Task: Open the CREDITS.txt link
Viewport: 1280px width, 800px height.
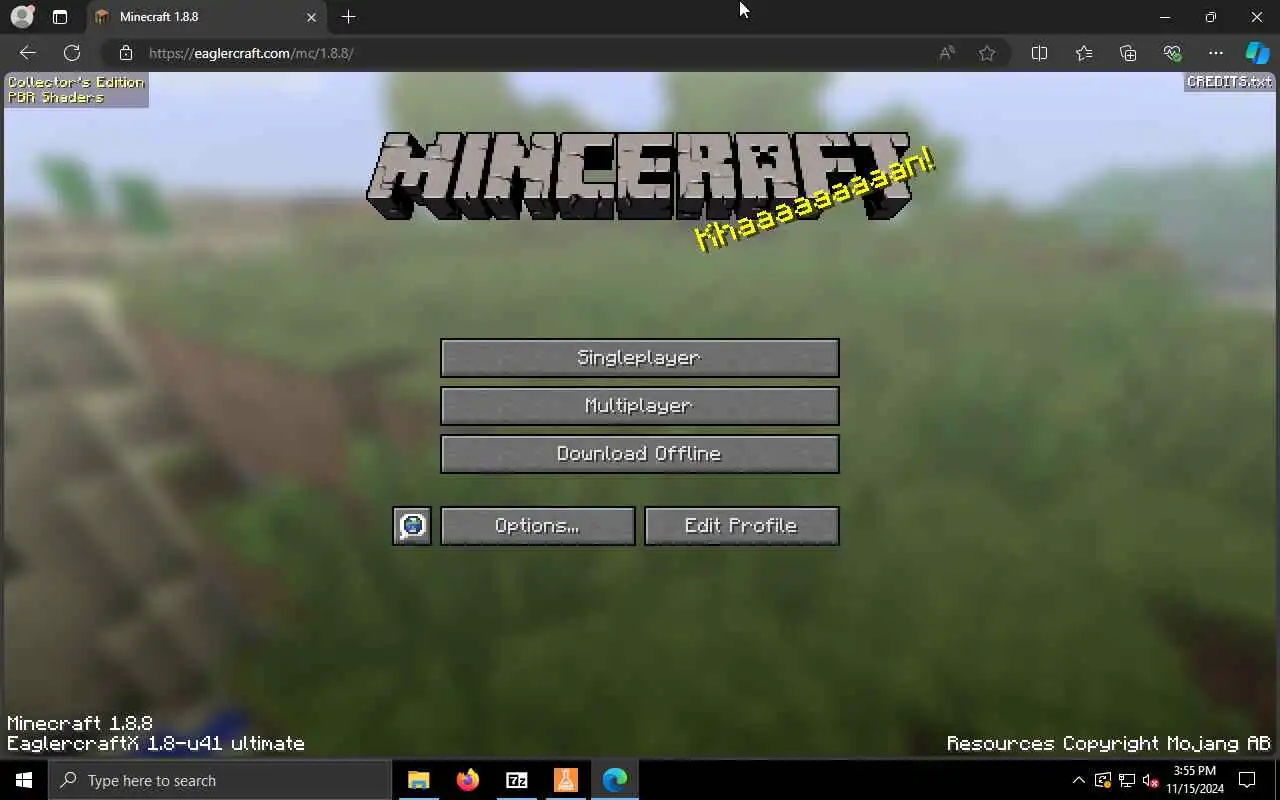Action: pyautogui.click(x=1230, y=82)
